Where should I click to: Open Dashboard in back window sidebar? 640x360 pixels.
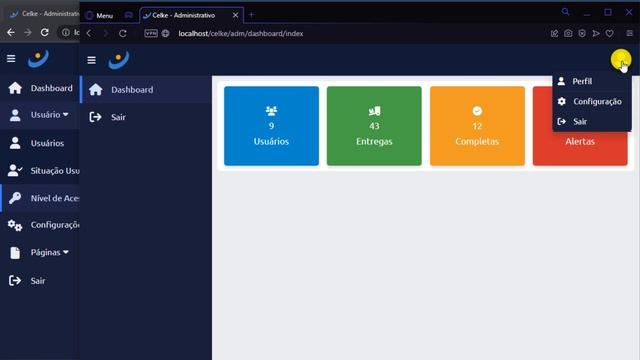(x=40, y=88)
